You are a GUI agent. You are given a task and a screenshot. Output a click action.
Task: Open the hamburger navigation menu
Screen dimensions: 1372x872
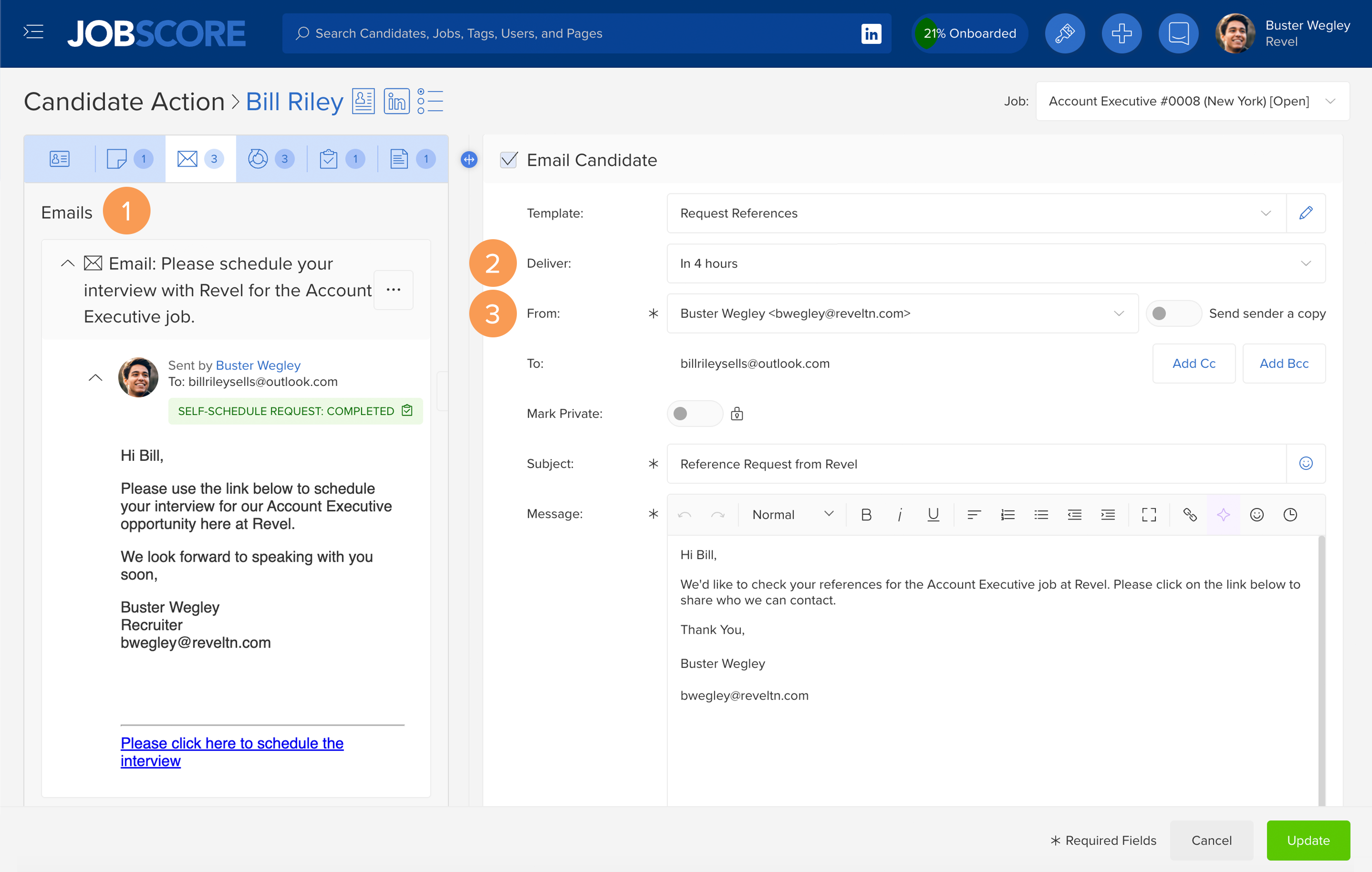click(34, 32)
